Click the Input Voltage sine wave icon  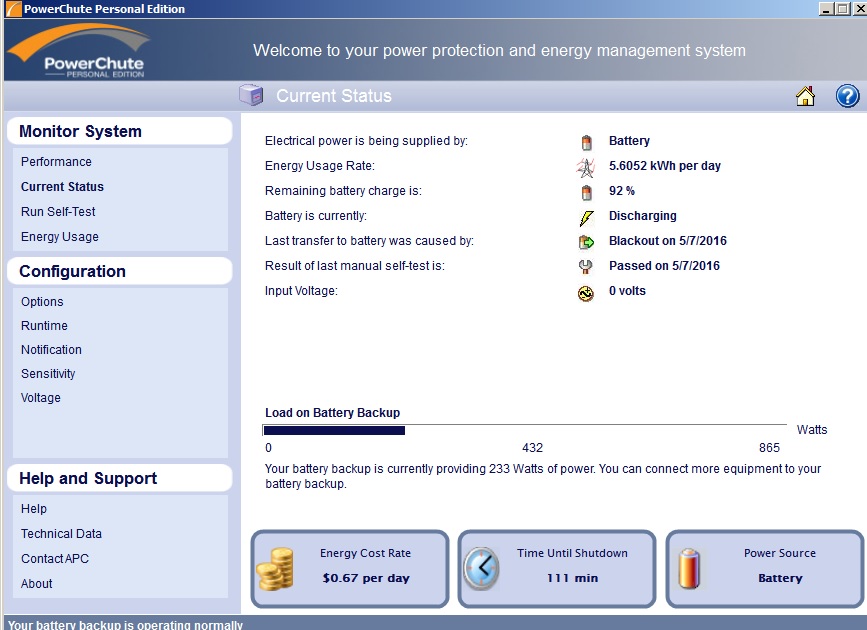[x=586, y=293]
